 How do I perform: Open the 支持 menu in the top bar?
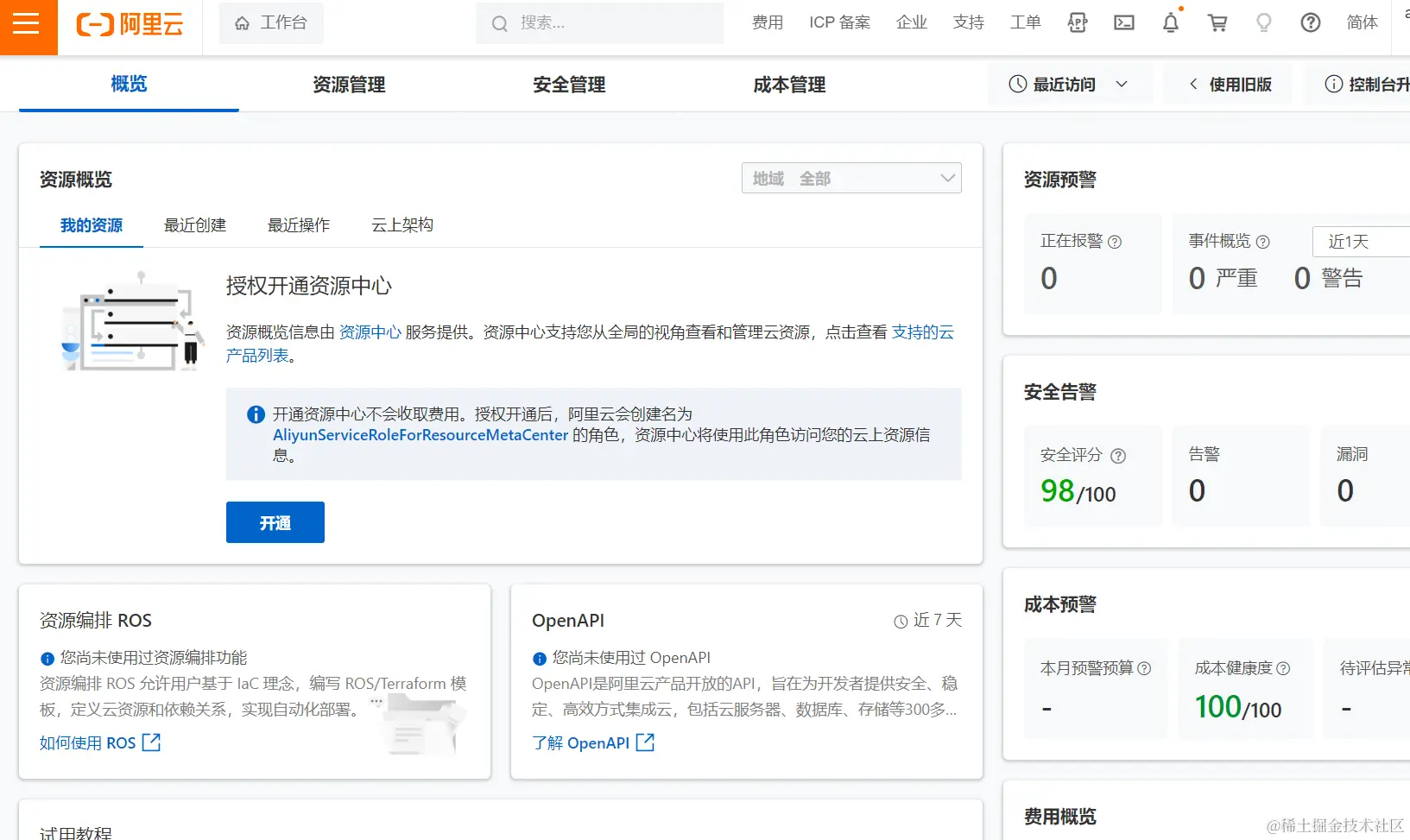pos(969,23)
